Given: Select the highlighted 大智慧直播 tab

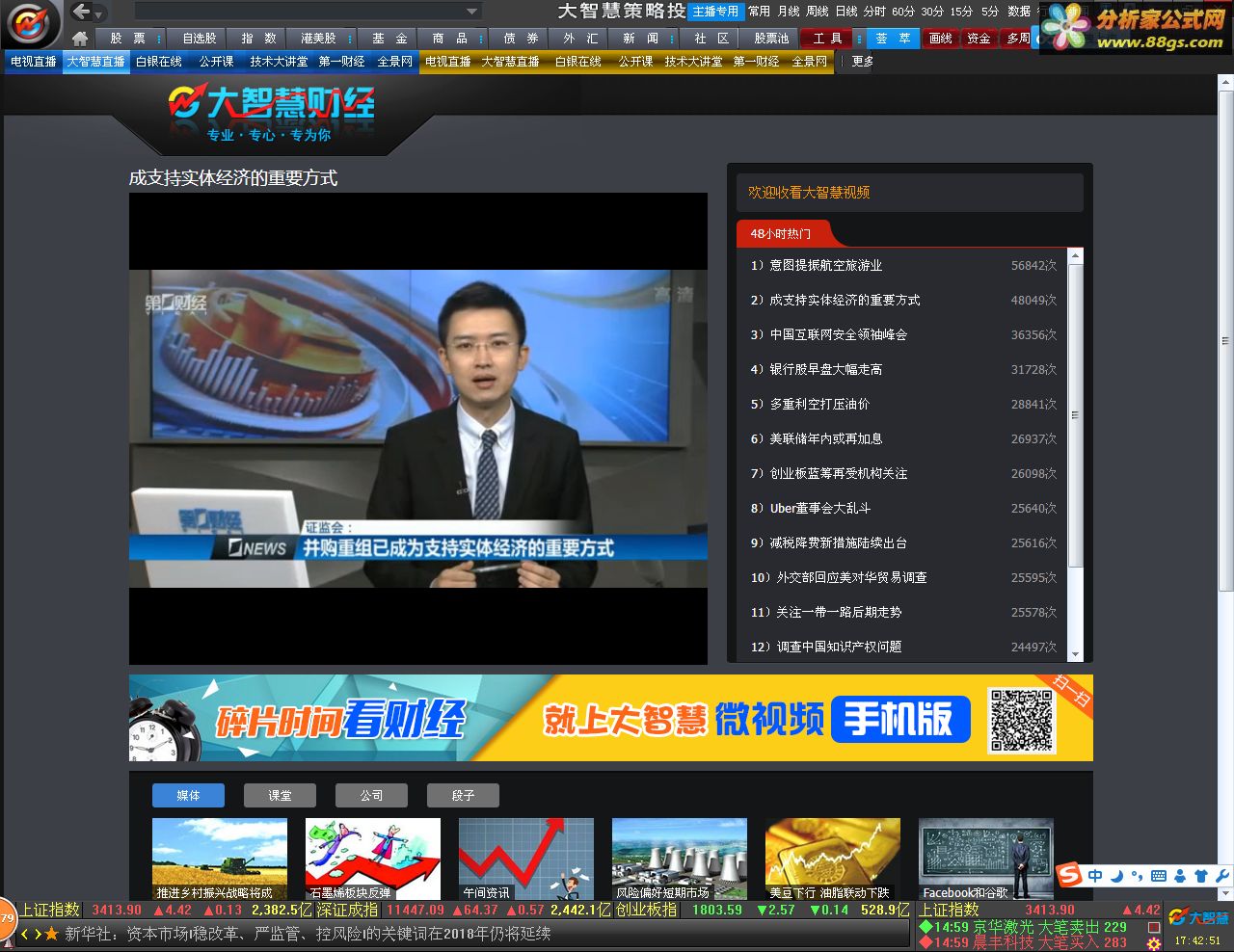Looking at the screenshot, I should pyautogui.click(x=96, y=61).
